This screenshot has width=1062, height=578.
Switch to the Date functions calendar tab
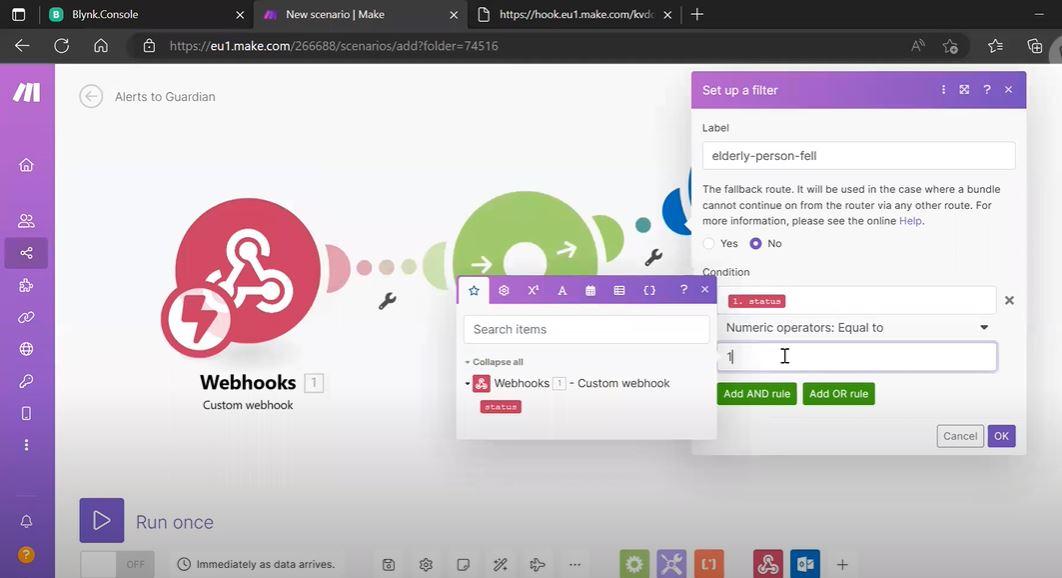tap(591, 290)
